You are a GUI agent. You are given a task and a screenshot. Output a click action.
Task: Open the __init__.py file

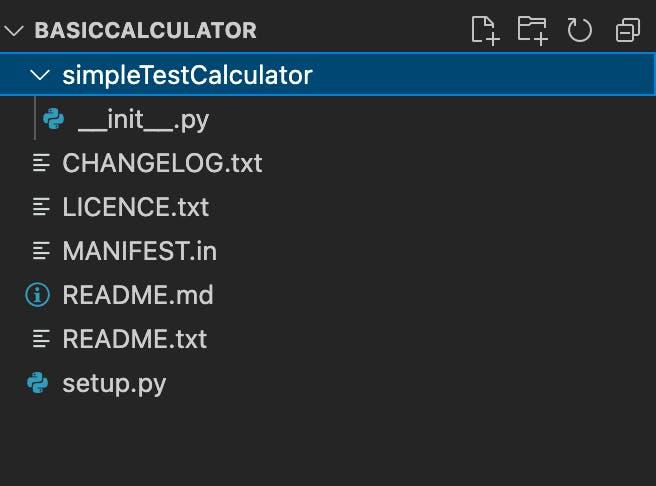(143, 120)
